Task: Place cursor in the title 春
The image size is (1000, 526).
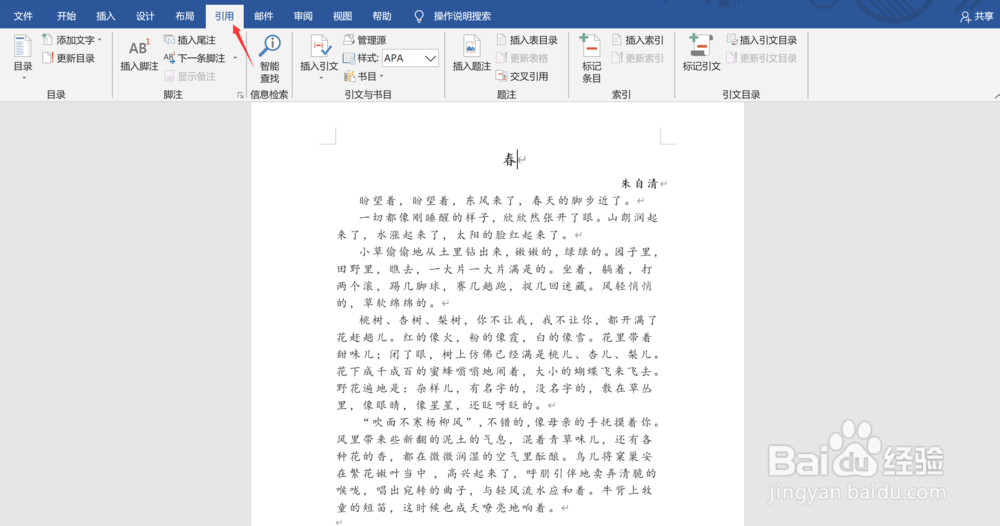Action: click(510, 159)
